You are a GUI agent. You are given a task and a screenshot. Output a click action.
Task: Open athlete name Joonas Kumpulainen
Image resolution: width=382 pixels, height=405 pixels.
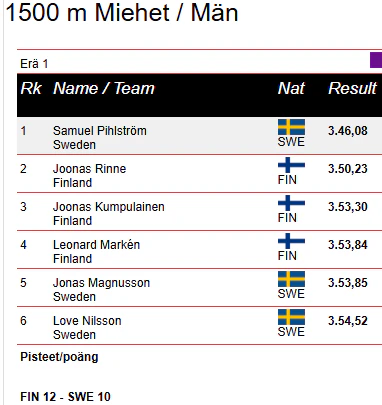[x=109, y=207]
